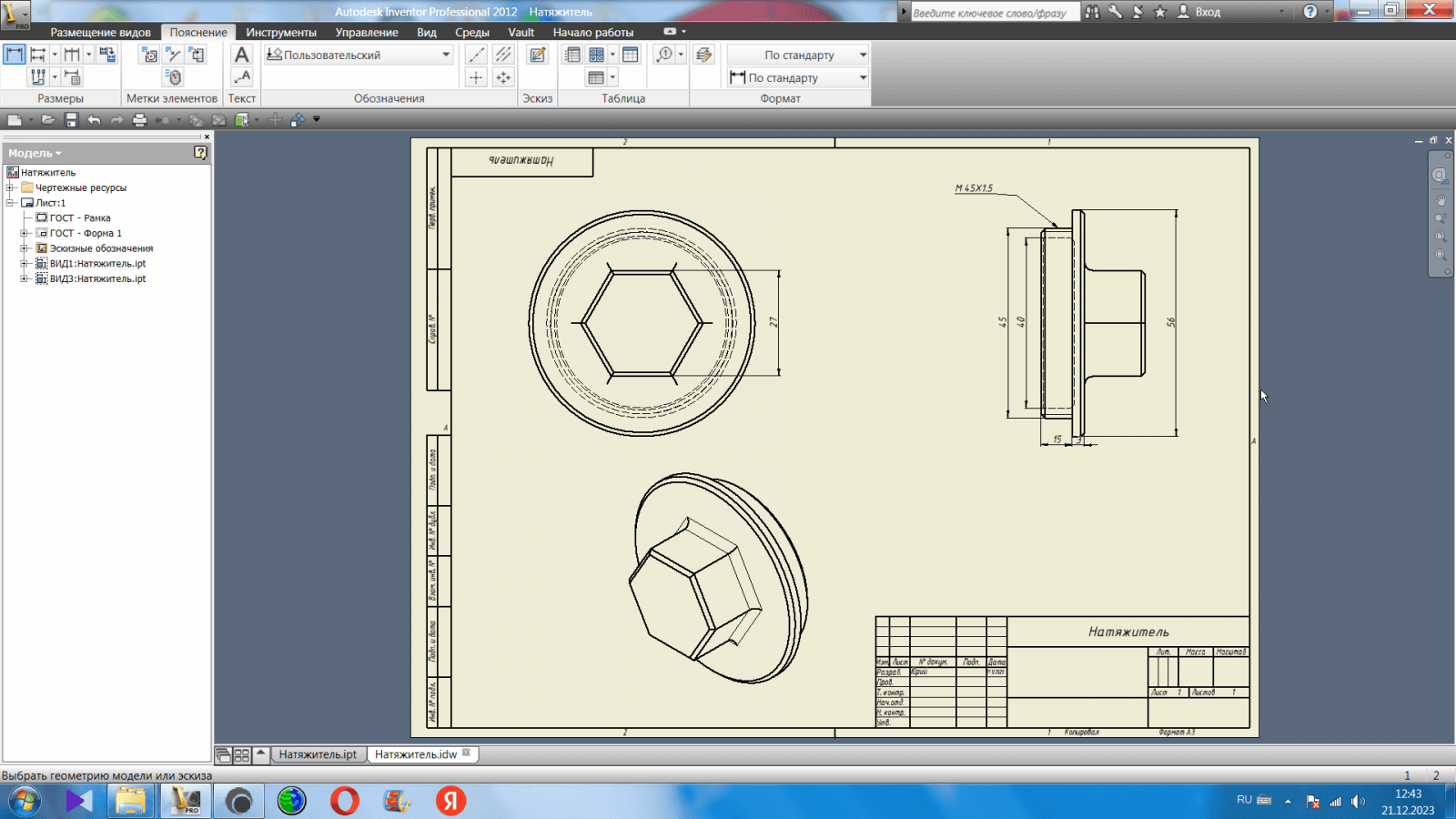Expand the ВИД1:Натяжитель.ipt node
The height and width of the screenshot is (819, 1456).
[25, 264]
